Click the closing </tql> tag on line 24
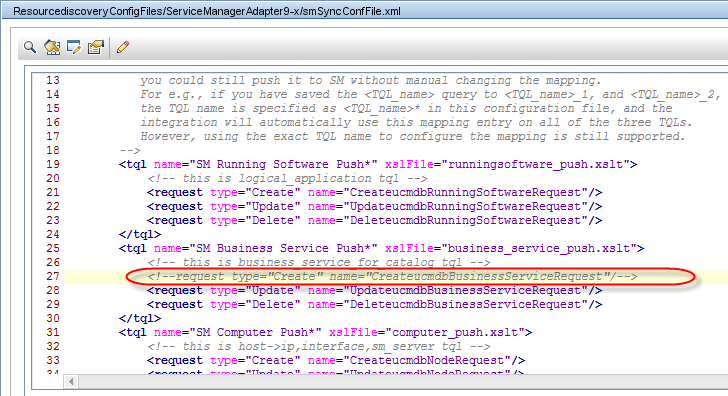 pos(140,234)
